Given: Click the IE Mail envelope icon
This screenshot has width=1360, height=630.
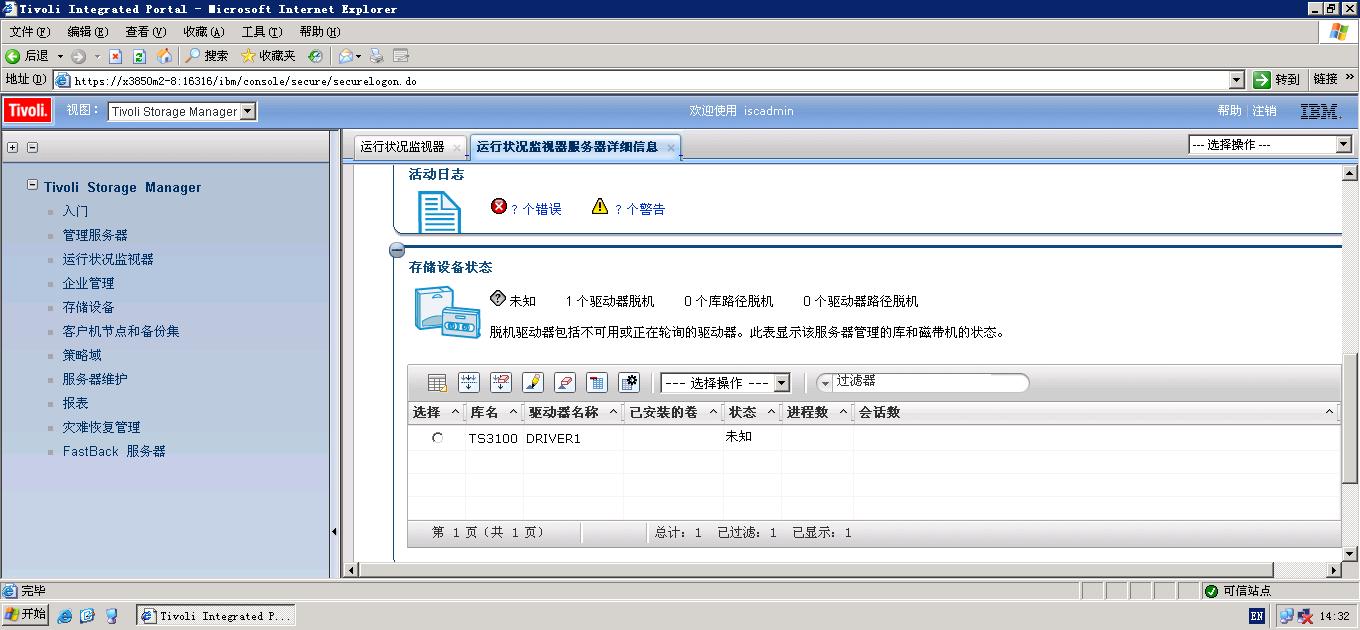Looking at the screenshot, I should [x=346, y=56].
